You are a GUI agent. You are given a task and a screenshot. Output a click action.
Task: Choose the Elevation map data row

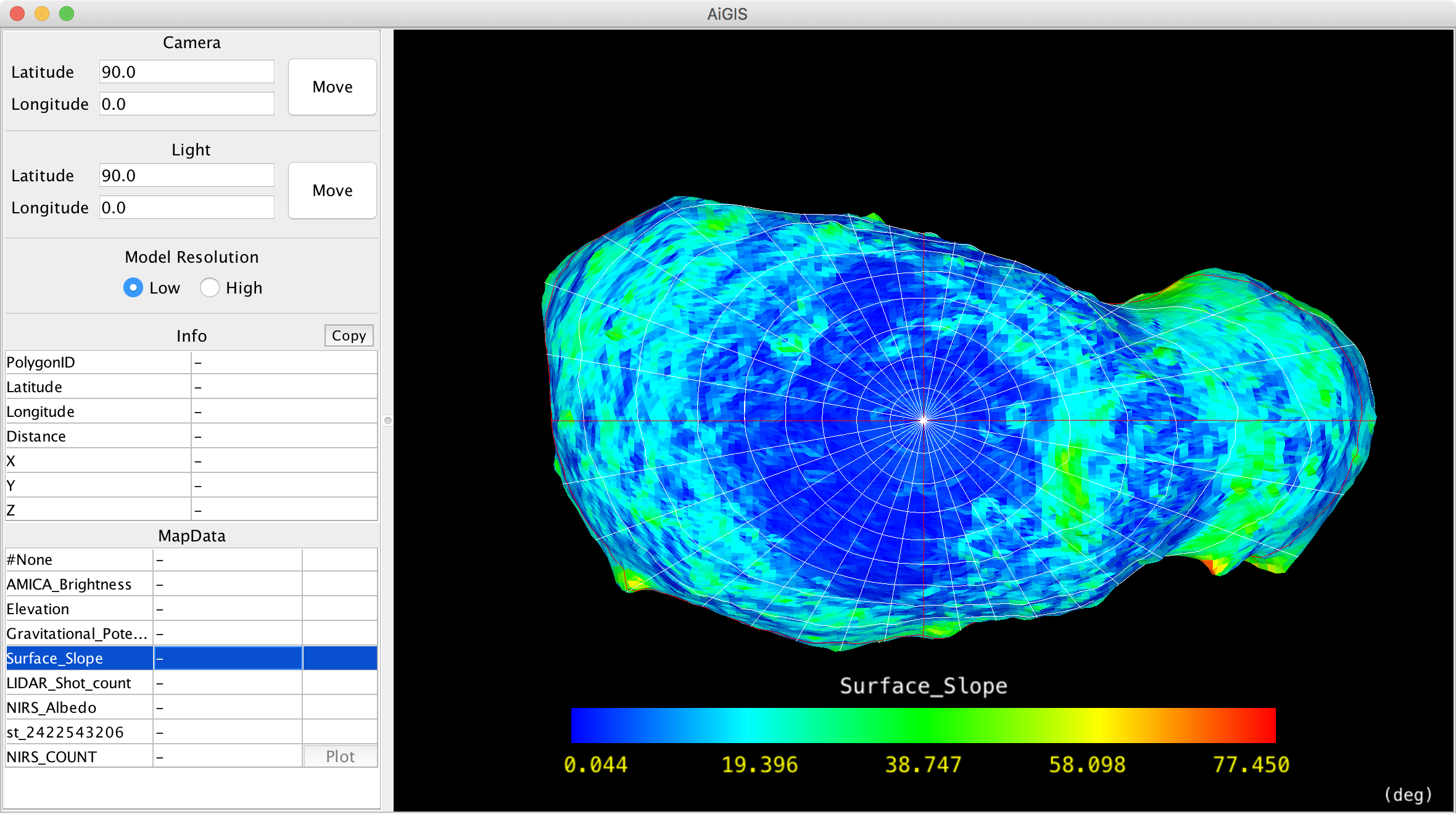(79, 609)
